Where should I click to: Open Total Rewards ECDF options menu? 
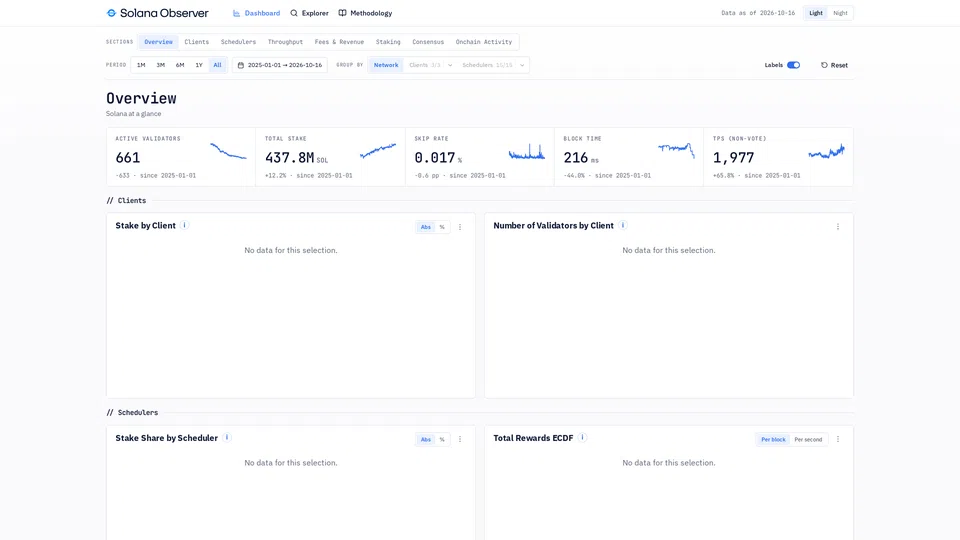pyautogui.click(x=838, y=440)
